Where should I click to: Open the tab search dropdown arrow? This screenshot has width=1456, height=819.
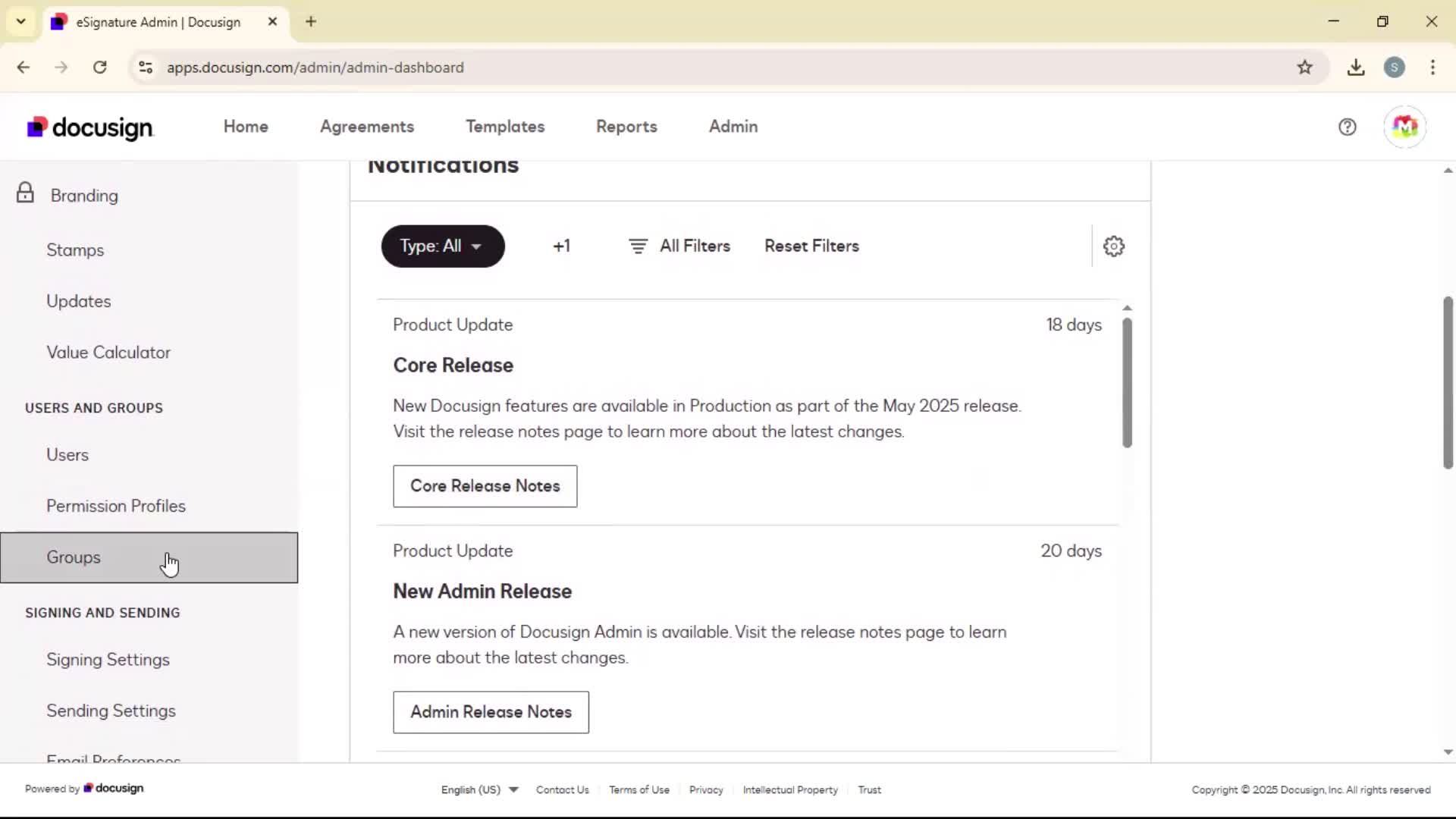(x=21, y=22)
